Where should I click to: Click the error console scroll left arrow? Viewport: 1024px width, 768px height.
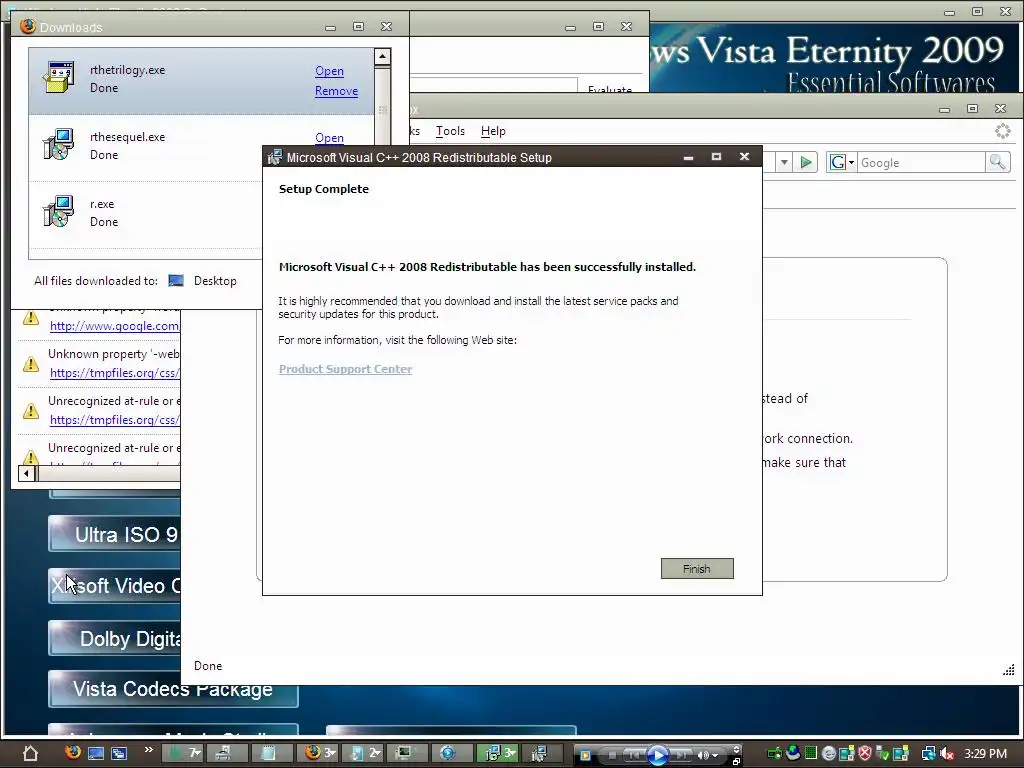(x=27, y=473)
